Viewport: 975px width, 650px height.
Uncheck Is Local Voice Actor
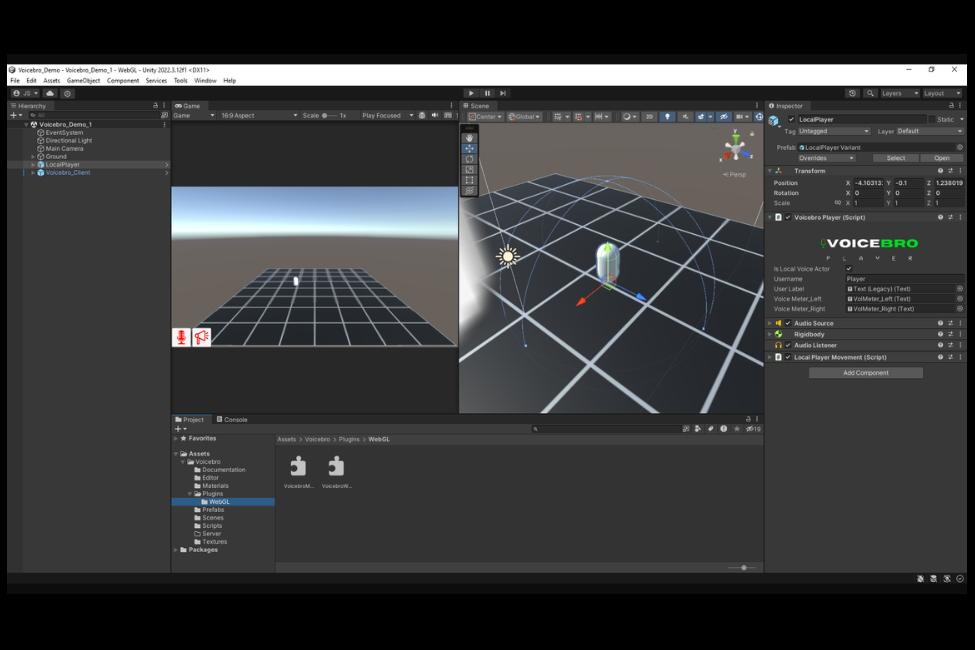849,269
